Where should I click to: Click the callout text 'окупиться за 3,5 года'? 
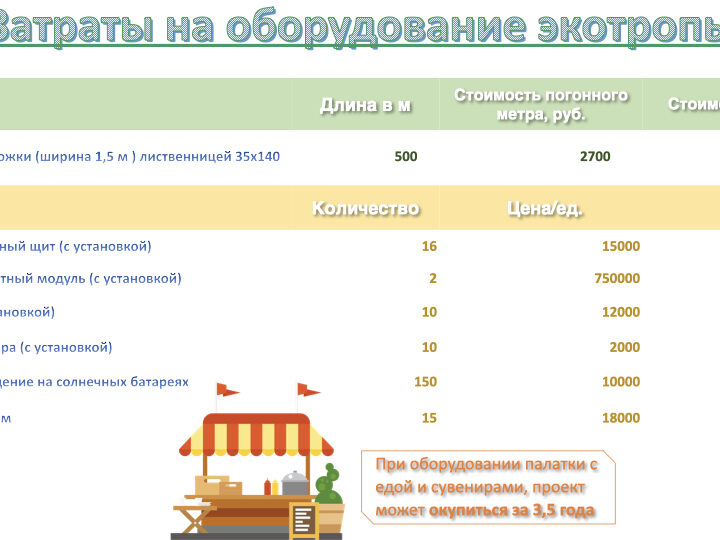511,510
